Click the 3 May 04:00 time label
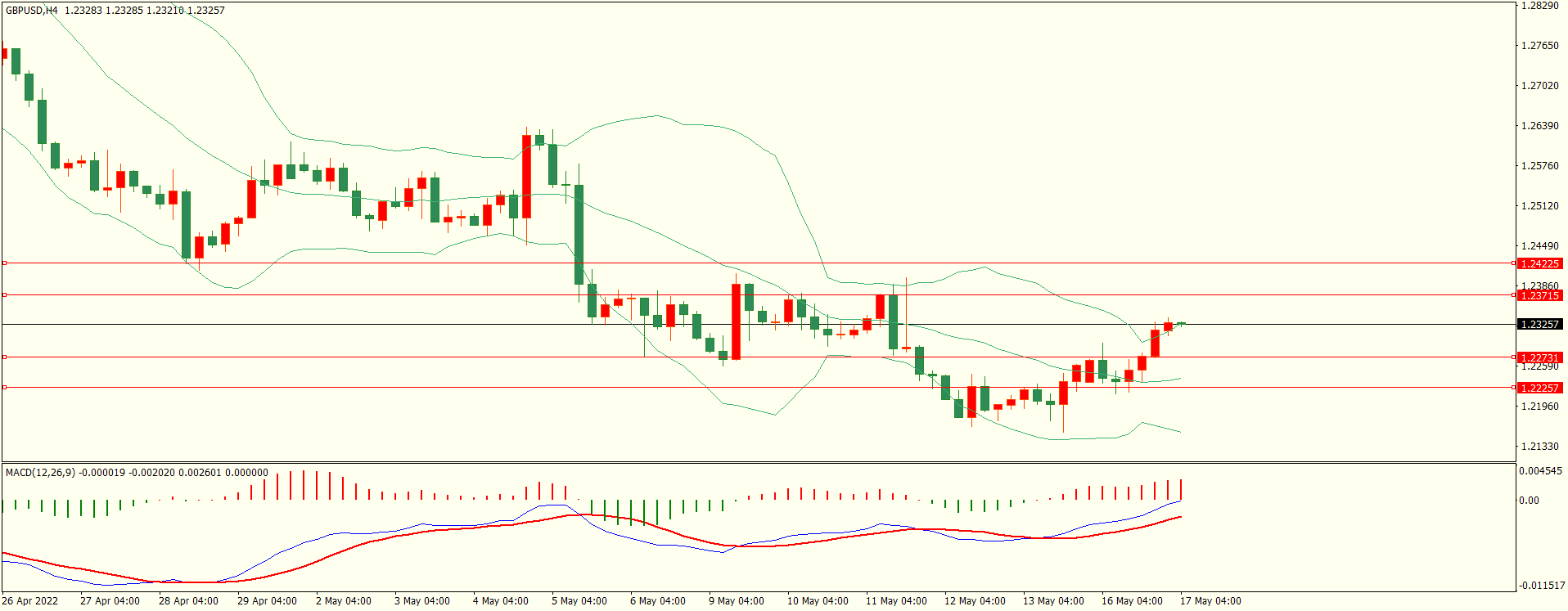The image size is (1568, 611). pos(422,601)
